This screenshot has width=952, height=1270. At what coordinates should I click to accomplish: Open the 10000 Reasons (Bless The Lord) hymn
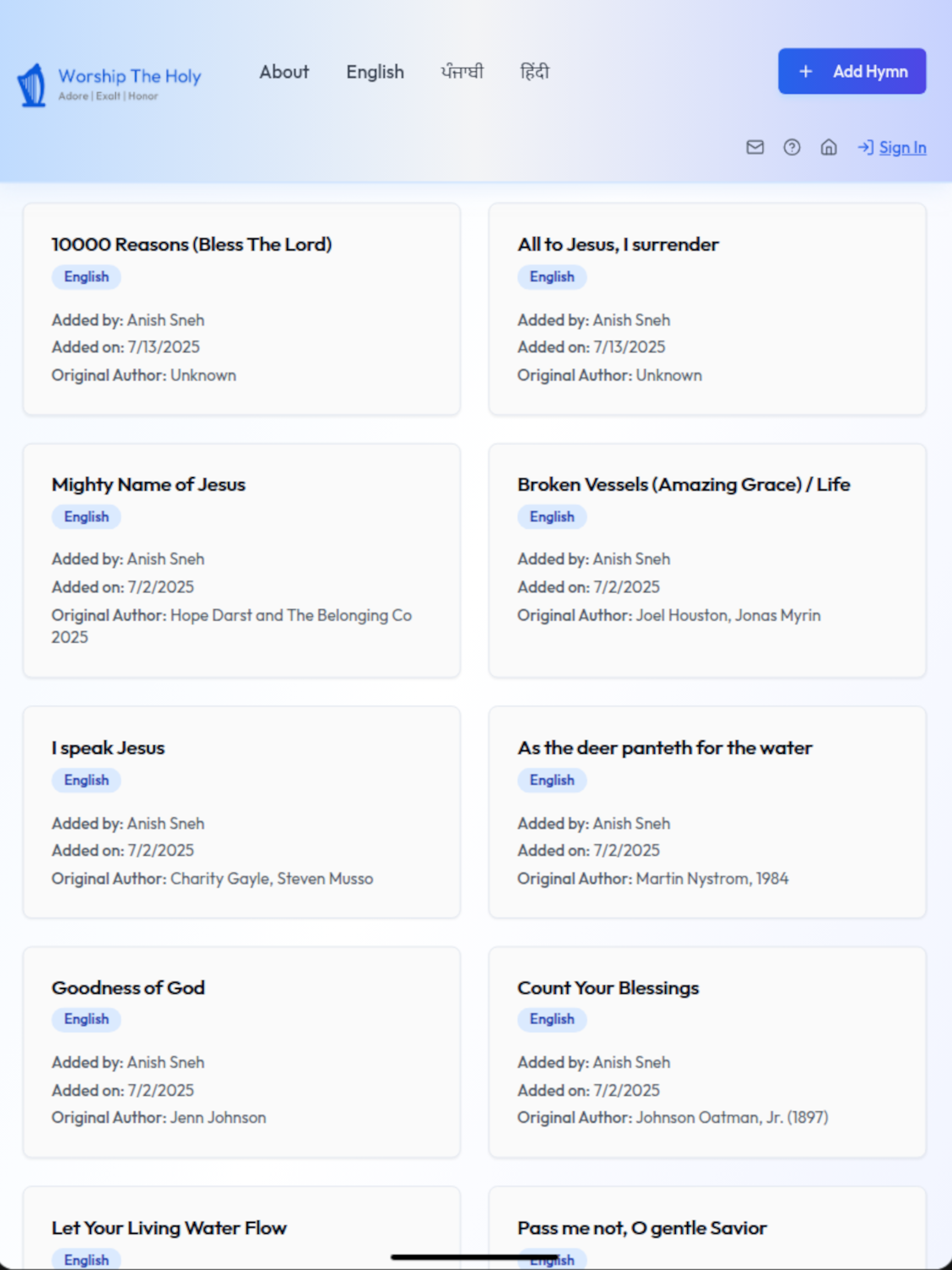click(192, 245)
